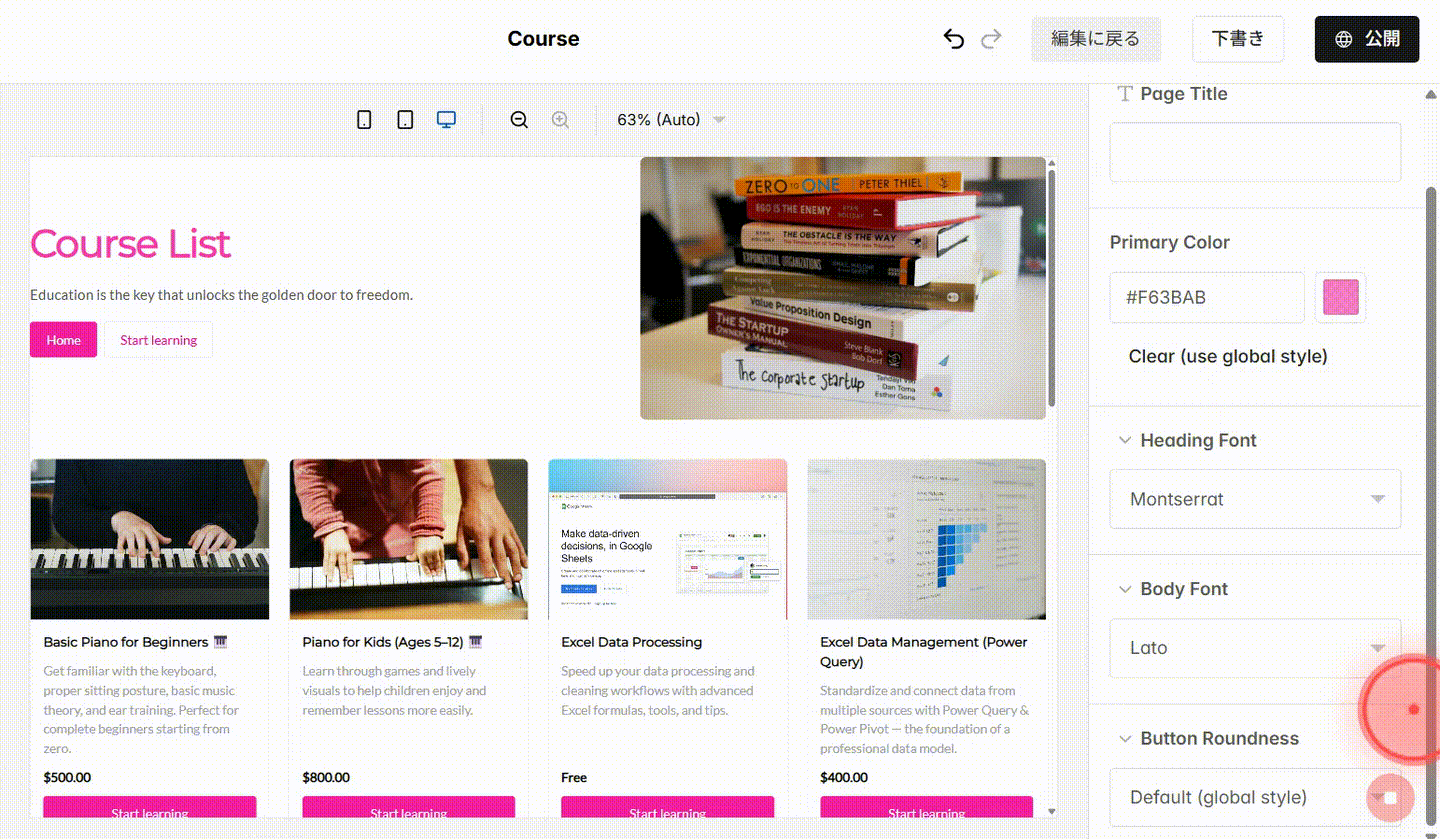This screenshot has height=839, width=1440.
Task: Open the Default (global style) roundness dropdown
Action: [1255, 797]
